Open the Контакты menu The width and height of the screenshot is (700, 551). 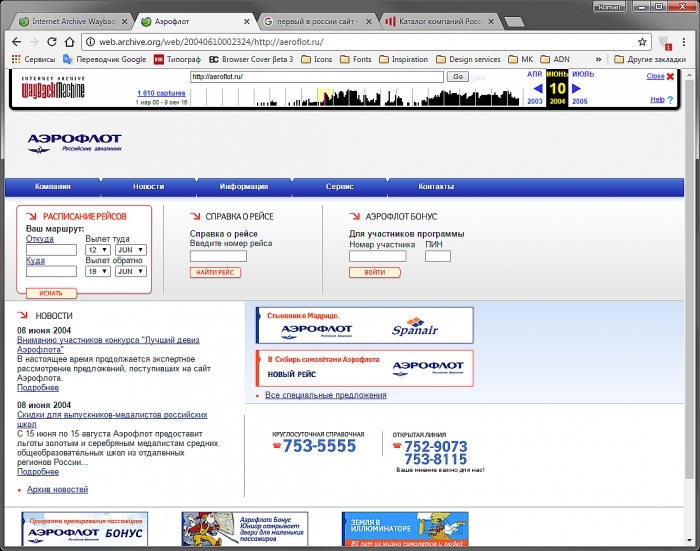pos(436,187)
